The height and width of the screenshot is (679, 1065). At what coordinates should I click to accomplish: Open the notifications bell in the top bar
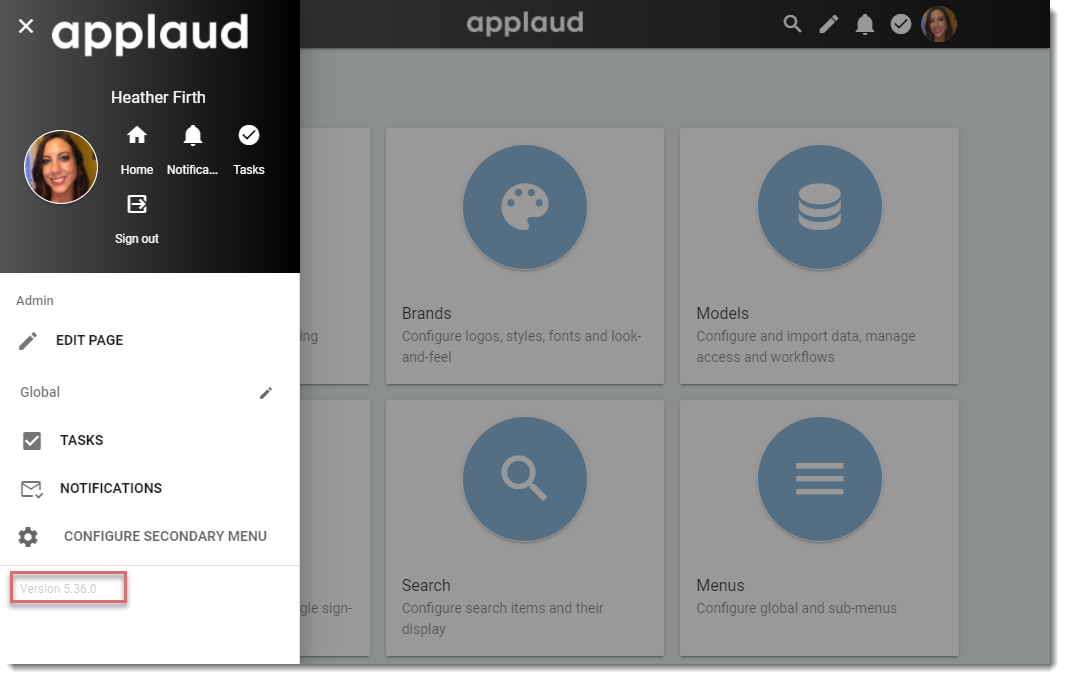tap(865, 24)
